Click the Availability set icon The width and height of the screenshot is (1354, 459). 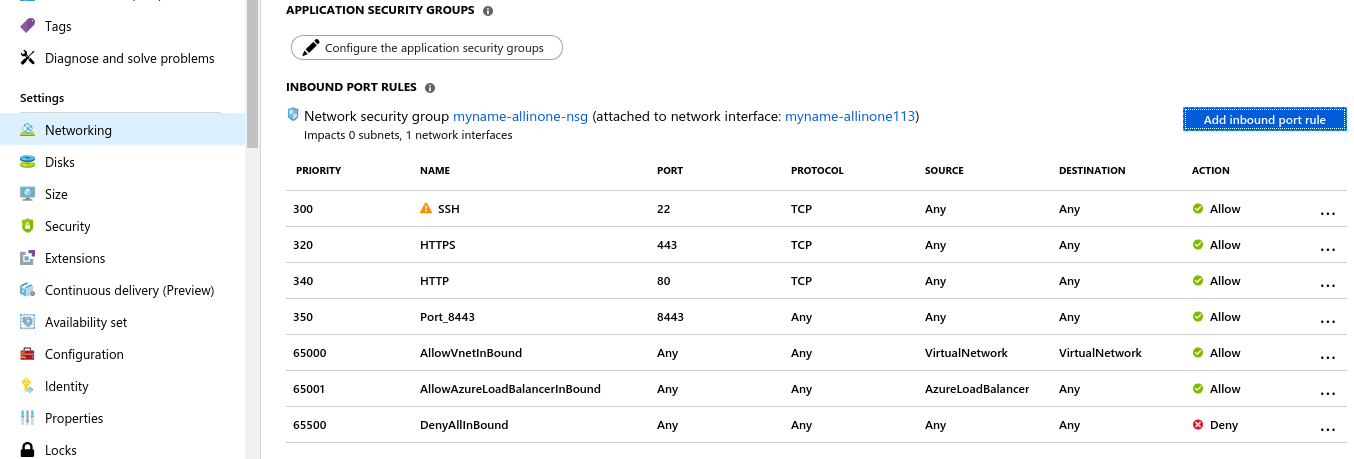27,322
